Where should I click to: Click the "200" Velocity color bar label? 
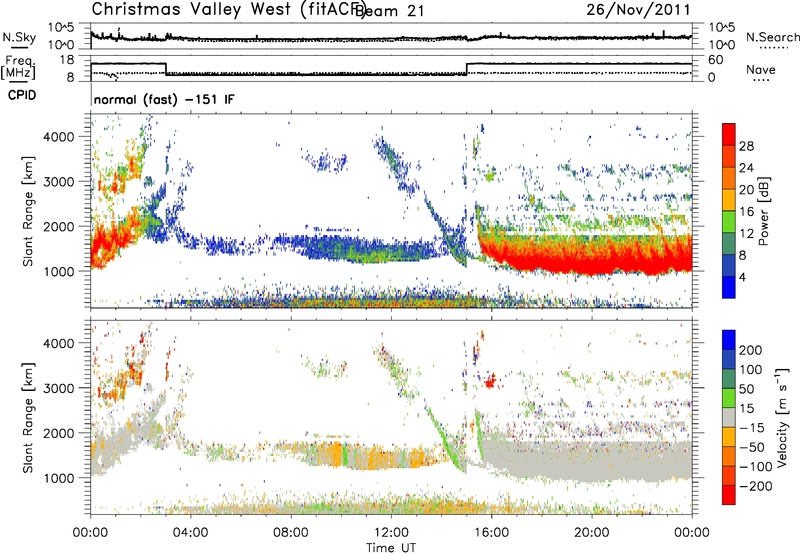click(750, 350)
